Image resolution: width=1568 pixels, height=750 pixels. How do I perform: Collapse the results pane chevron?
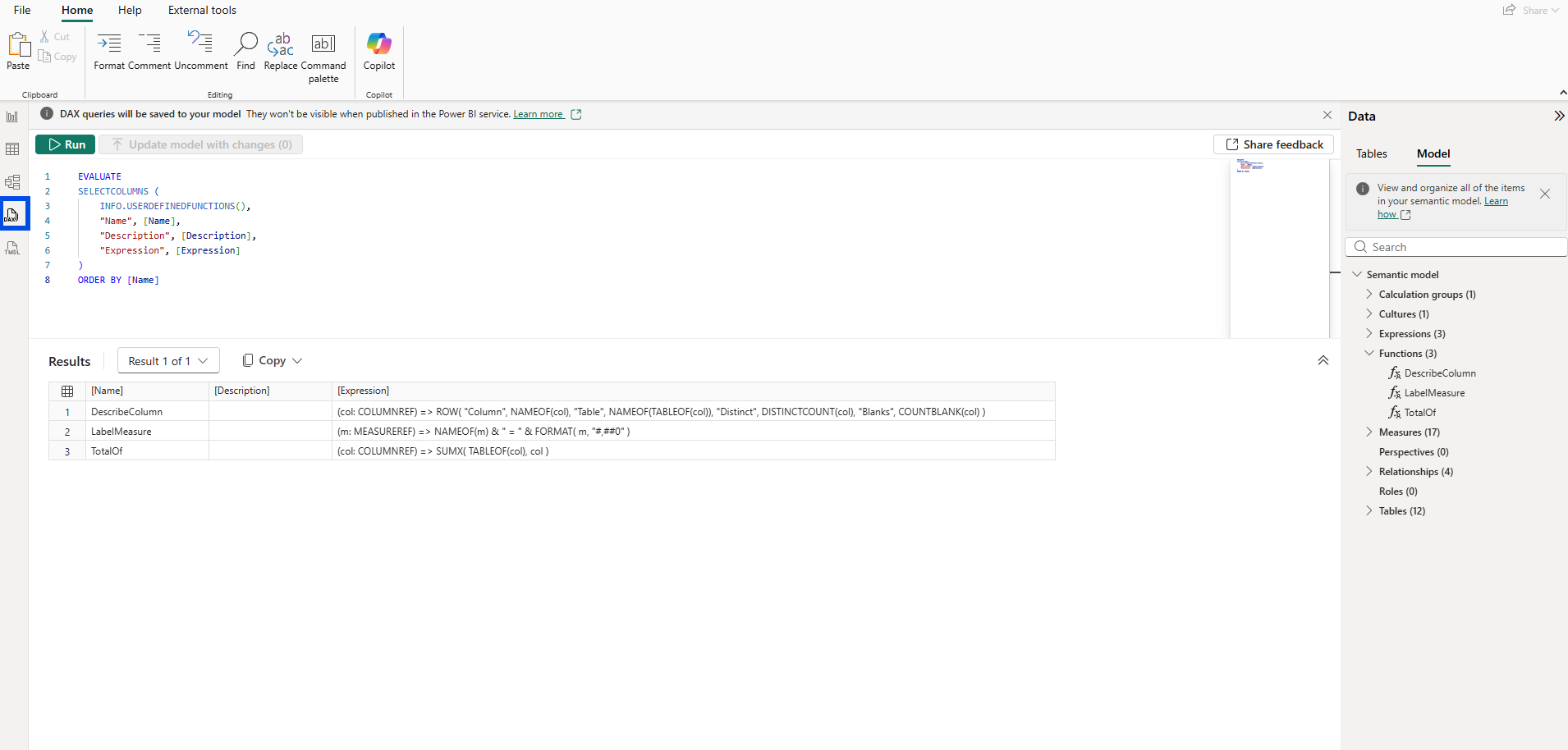(1323, 360)
